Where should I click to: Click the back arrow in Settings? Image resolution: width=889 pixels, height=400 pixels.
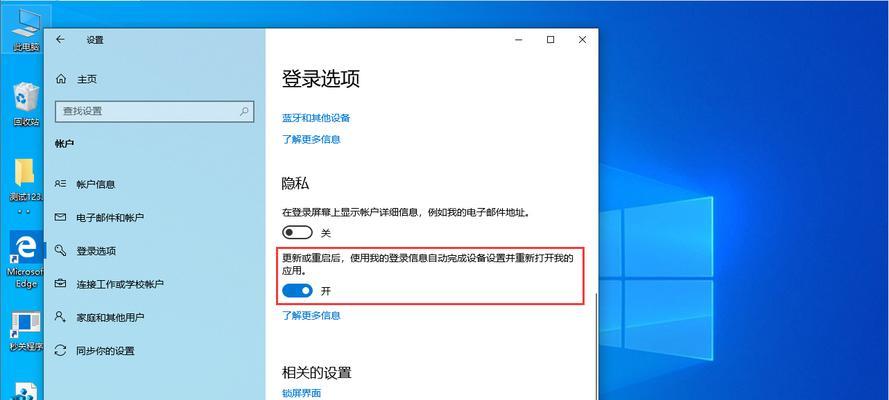coord(60,40)
